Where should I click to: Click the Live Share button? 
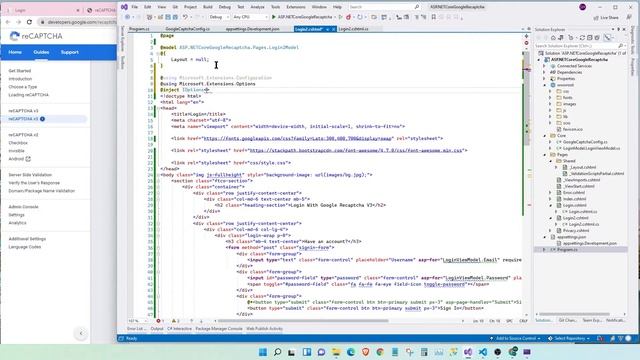(x=606, y=18)
